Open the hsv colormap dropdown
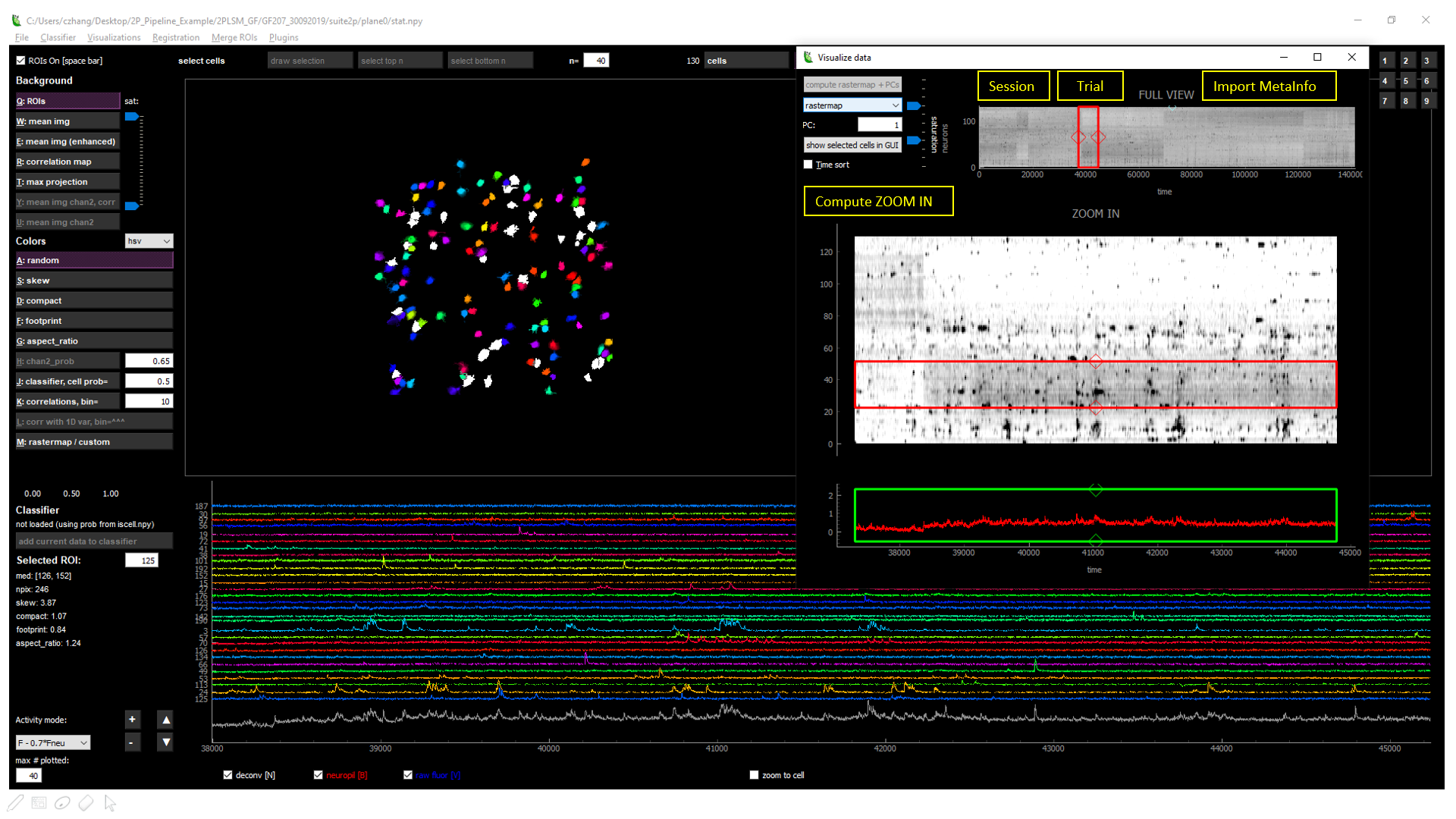Viewport: 1456px width, 819px height. (149, 241)
